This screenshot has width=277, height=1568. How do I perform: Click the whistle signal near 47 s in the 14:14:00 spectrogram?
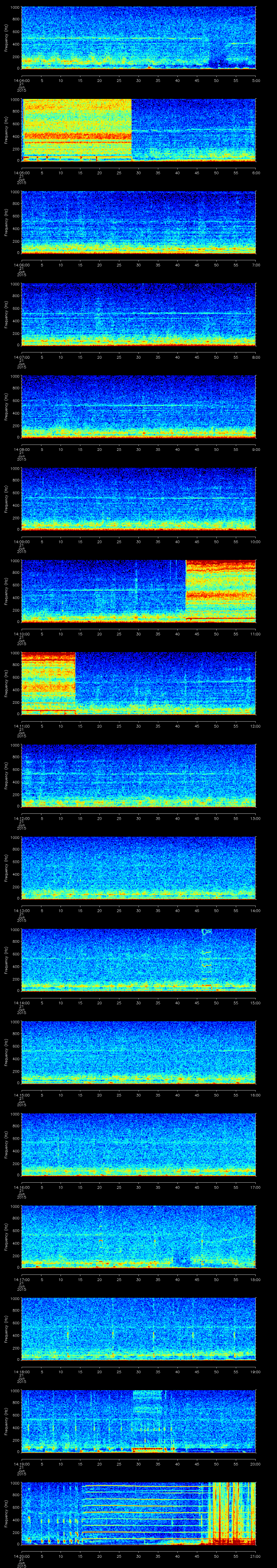206,958
